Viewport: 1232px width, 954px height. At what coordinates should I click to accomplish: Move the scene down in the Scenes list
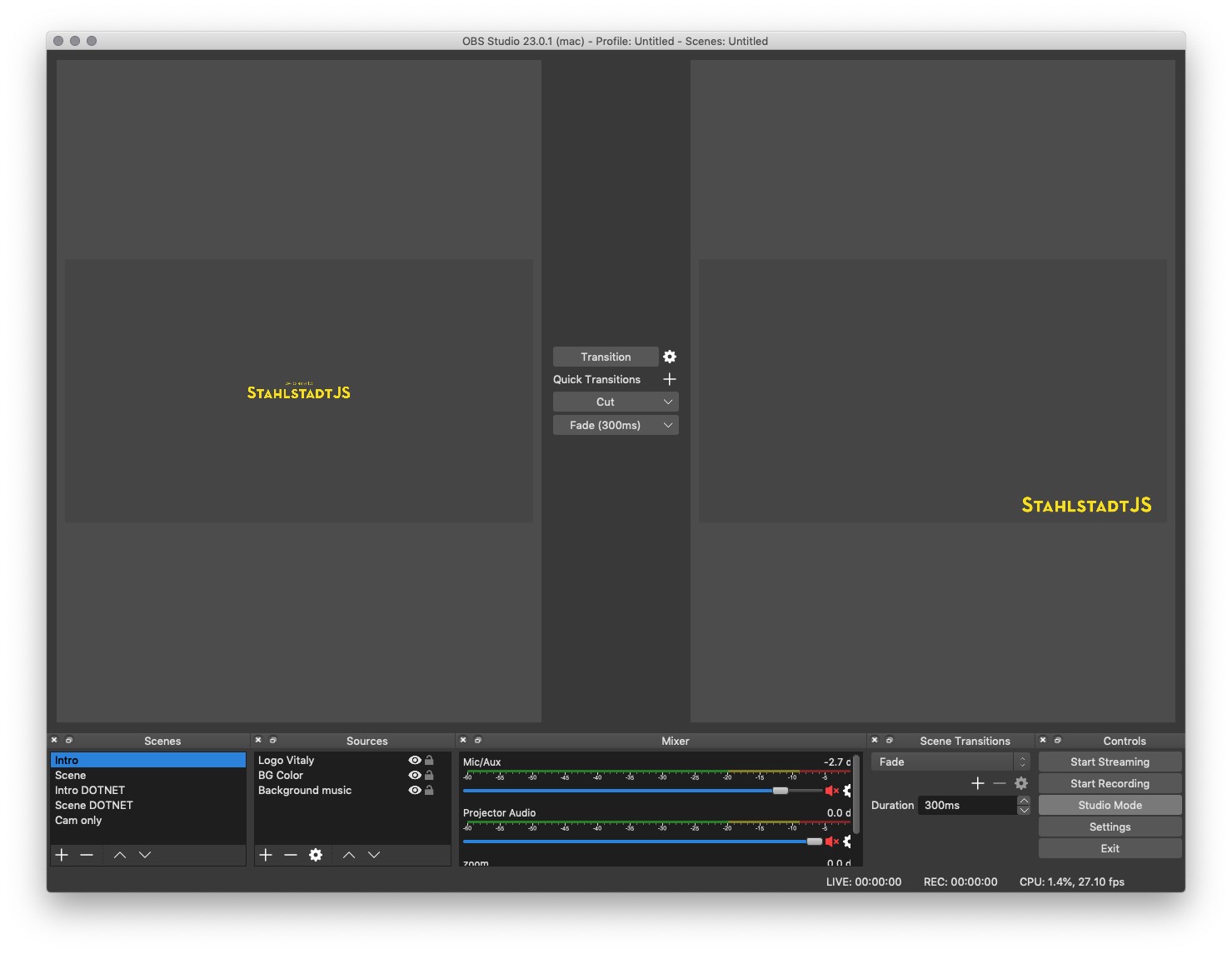click(145, 855)
